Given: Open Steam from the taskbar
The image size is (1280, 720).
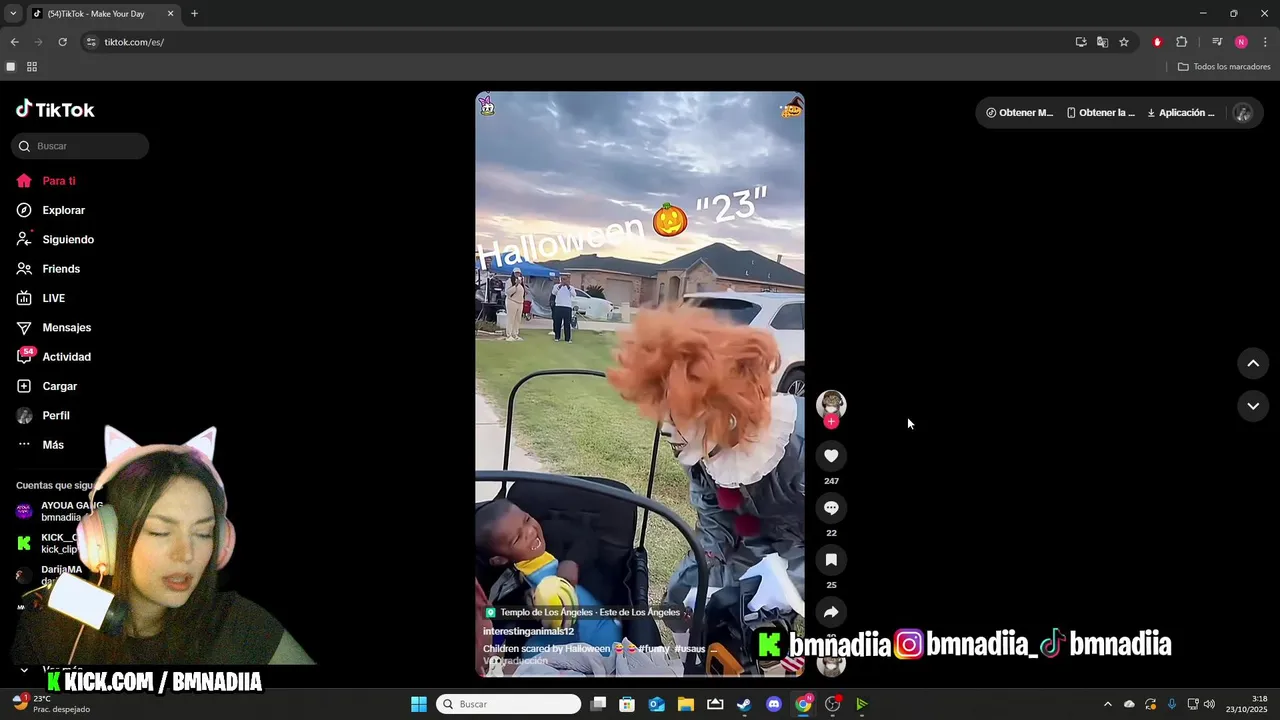Looking at the screenshot, I should click(x=744, y=704).
